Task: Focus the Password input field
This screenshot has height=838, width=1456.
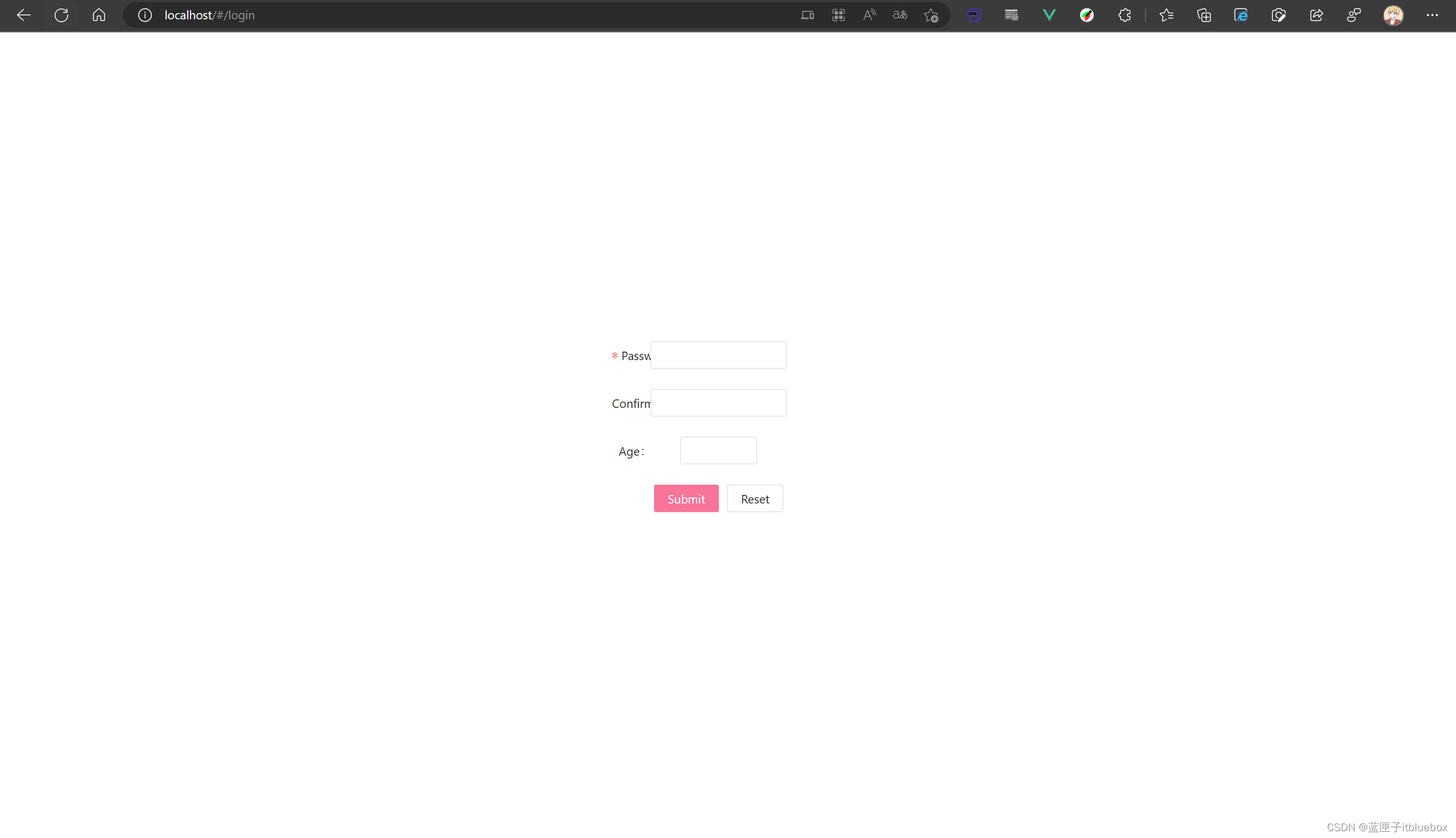Action: 718,355
